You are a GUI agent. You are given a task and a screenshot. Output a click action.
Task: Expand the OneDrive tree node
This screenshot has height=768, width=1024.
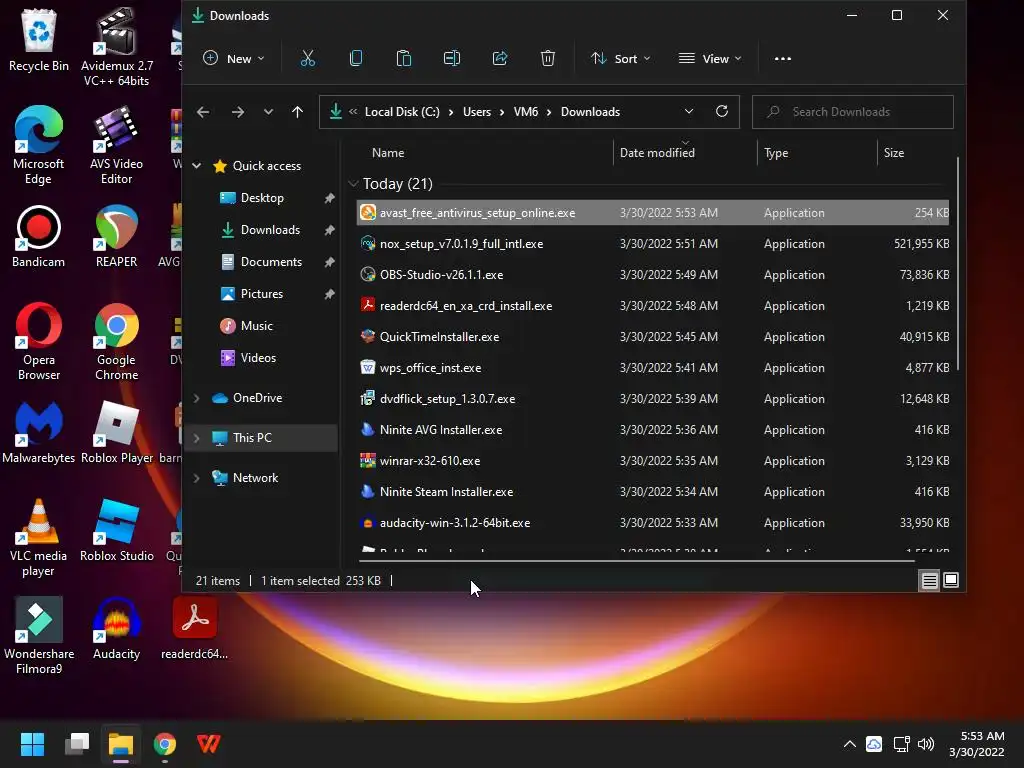(x=197, y=398)
